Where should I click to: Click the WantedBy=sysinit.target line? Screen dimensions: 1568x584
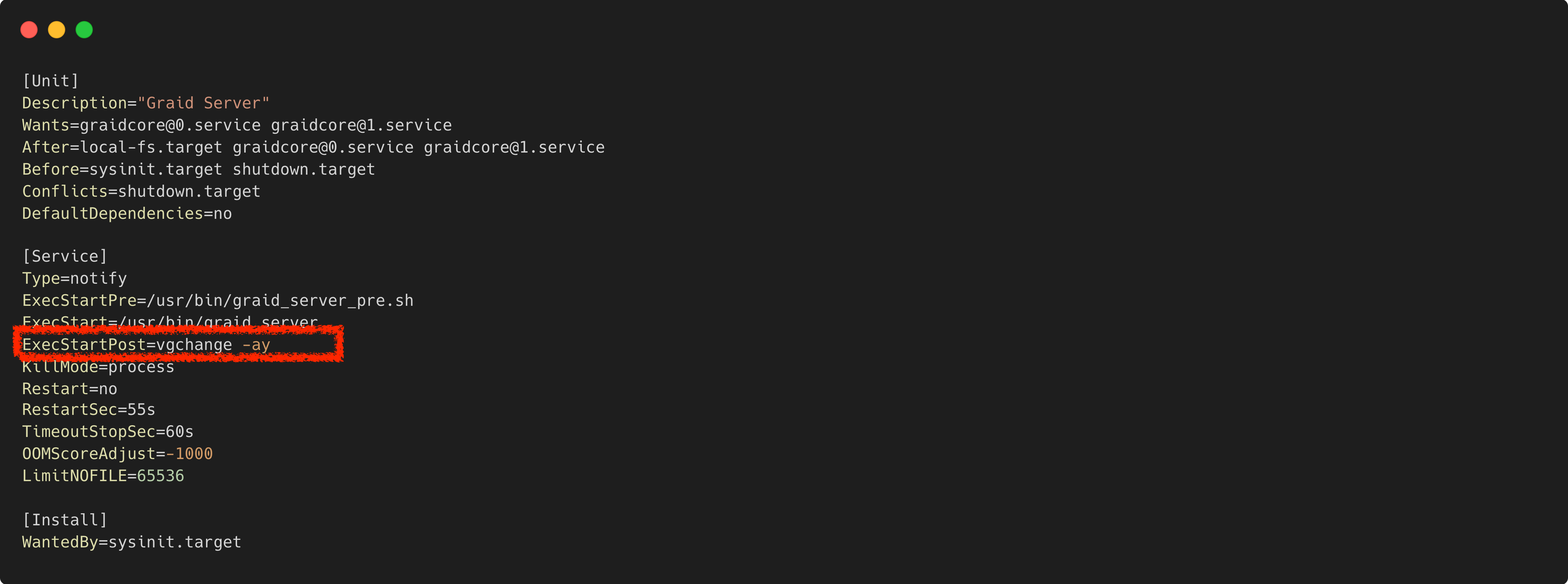(x=131, y=542)
